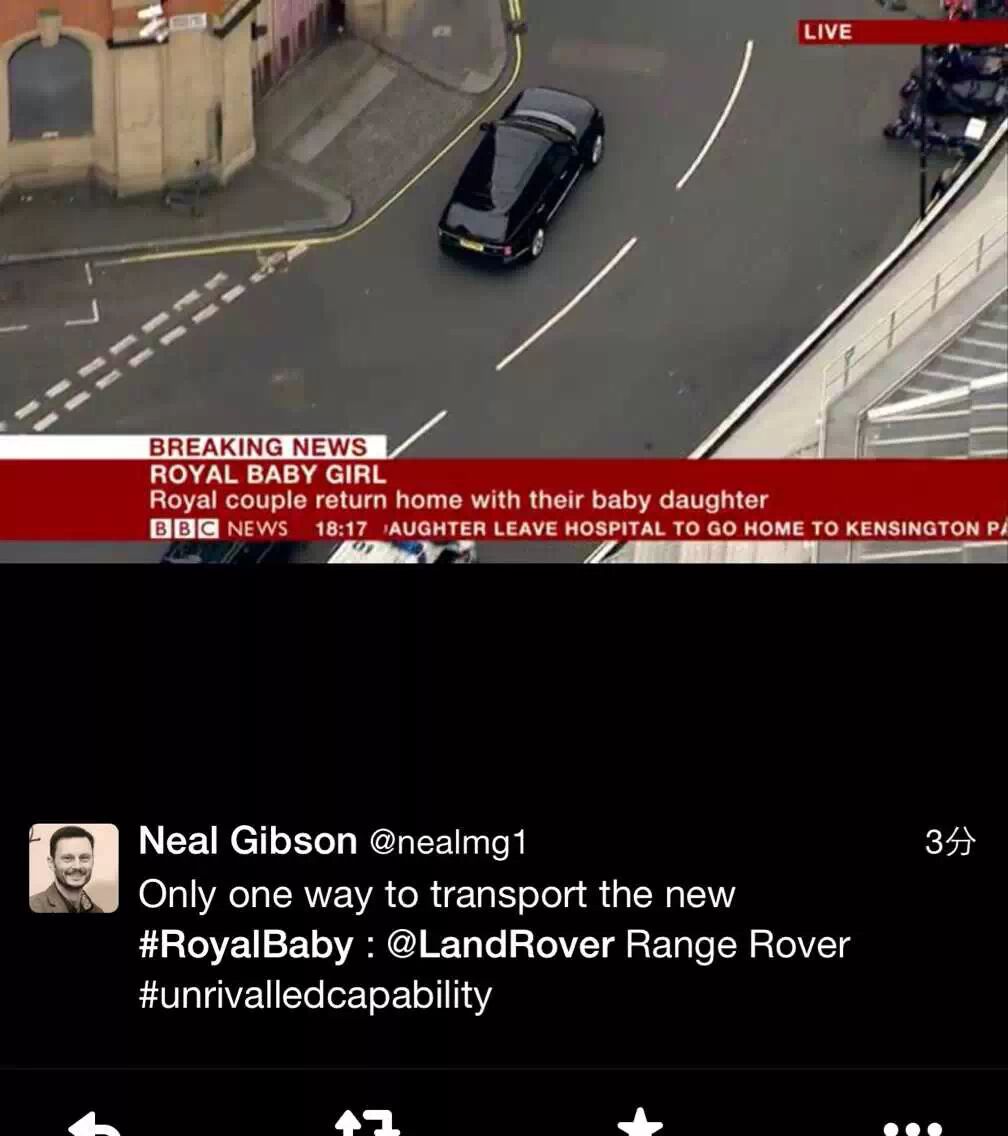Screen dimensions: 1008x1136
Task: Click the ROYAL BABY GIRL headline
Action: click(267, 475)
